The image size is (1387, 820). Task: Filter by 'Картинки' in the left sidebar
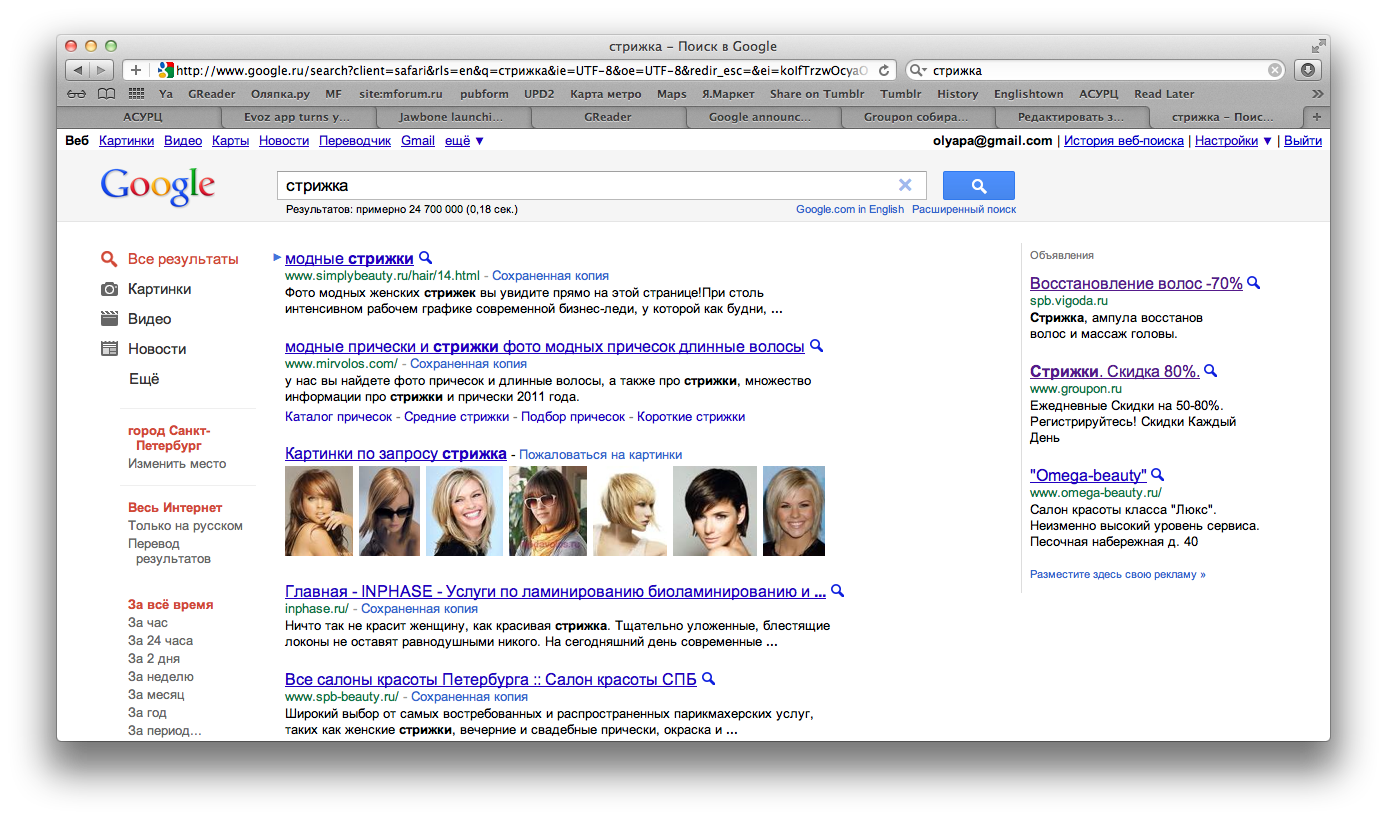159,289
